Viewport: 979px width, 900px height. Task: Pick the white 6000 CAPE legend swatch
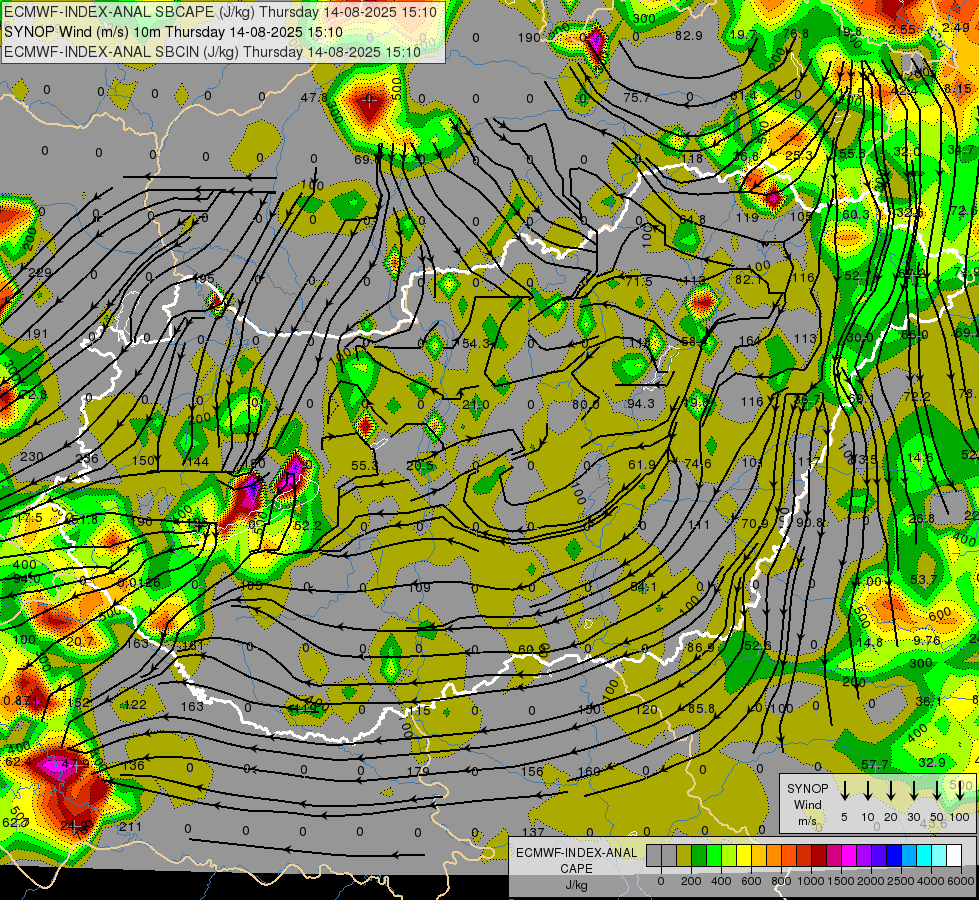[954, 856]
